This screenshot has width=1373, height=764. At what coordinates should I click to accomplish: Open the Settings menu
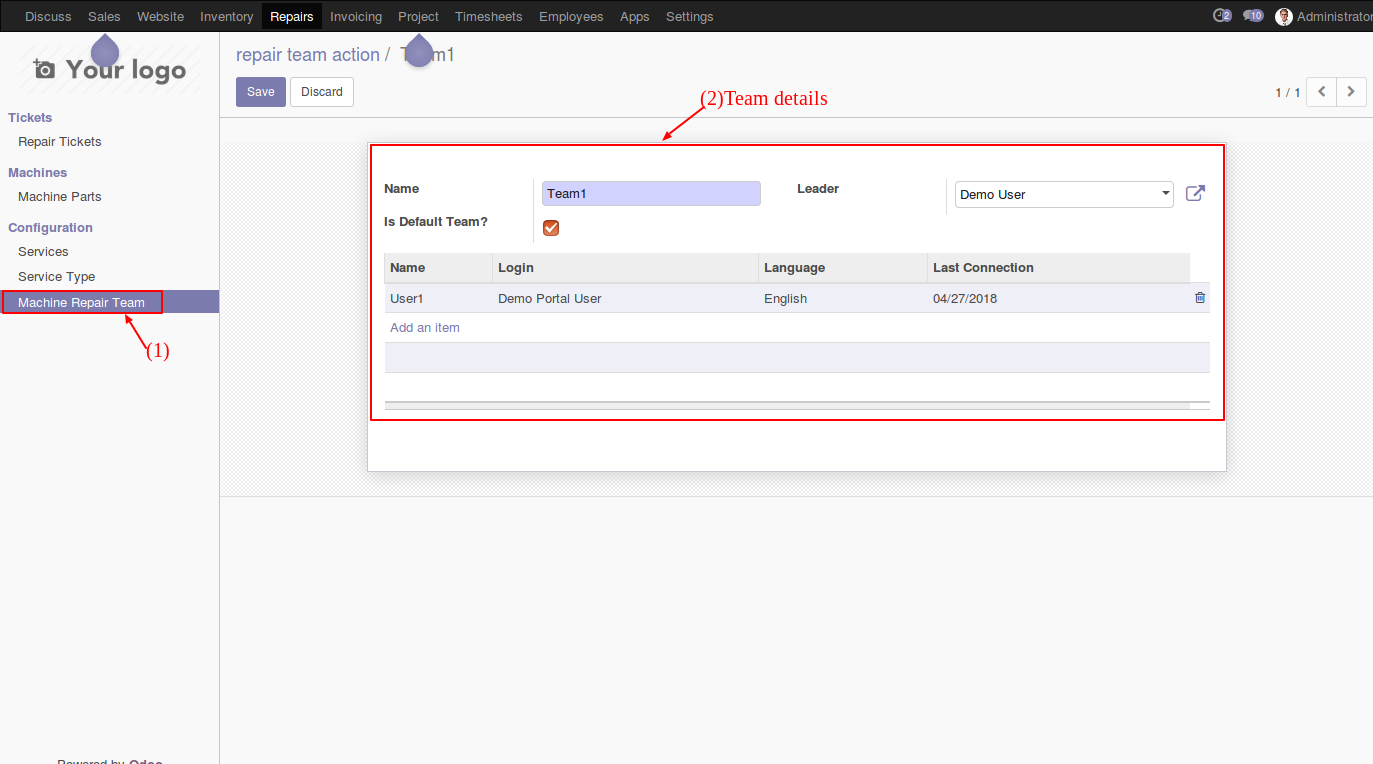coord(690,16)
